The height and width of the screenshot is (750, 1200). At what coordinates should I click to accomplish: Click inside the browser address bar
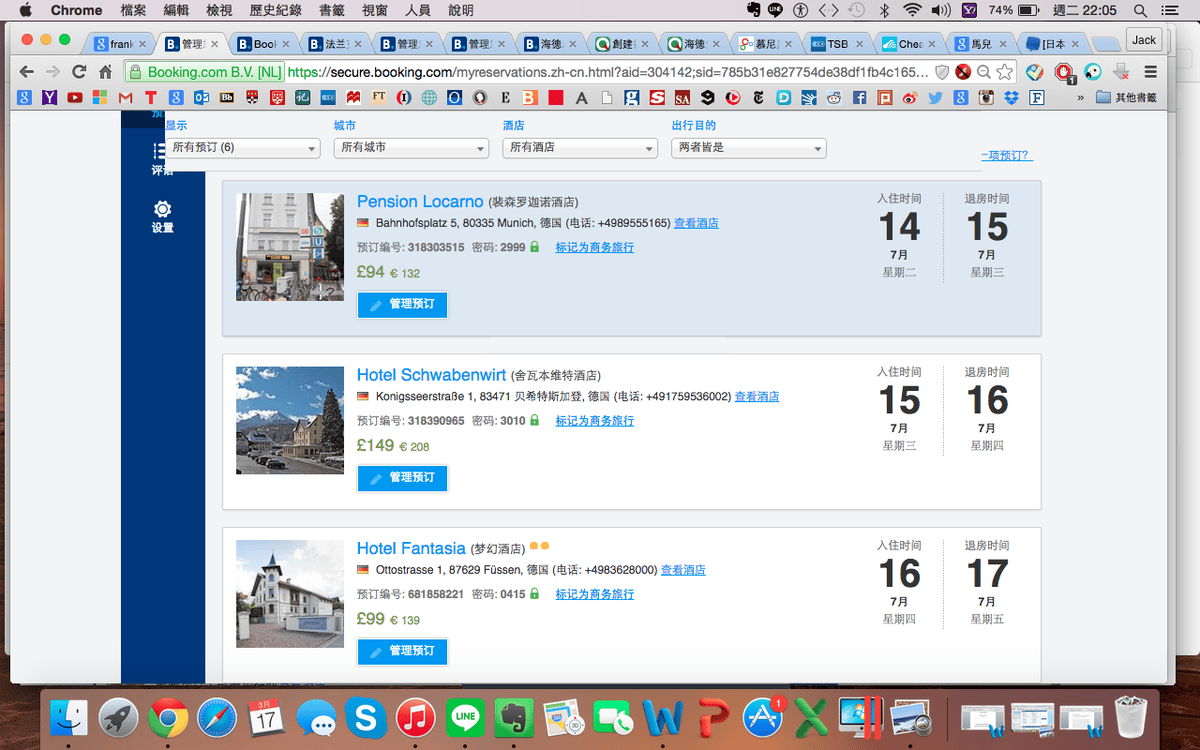coord(500,72)
